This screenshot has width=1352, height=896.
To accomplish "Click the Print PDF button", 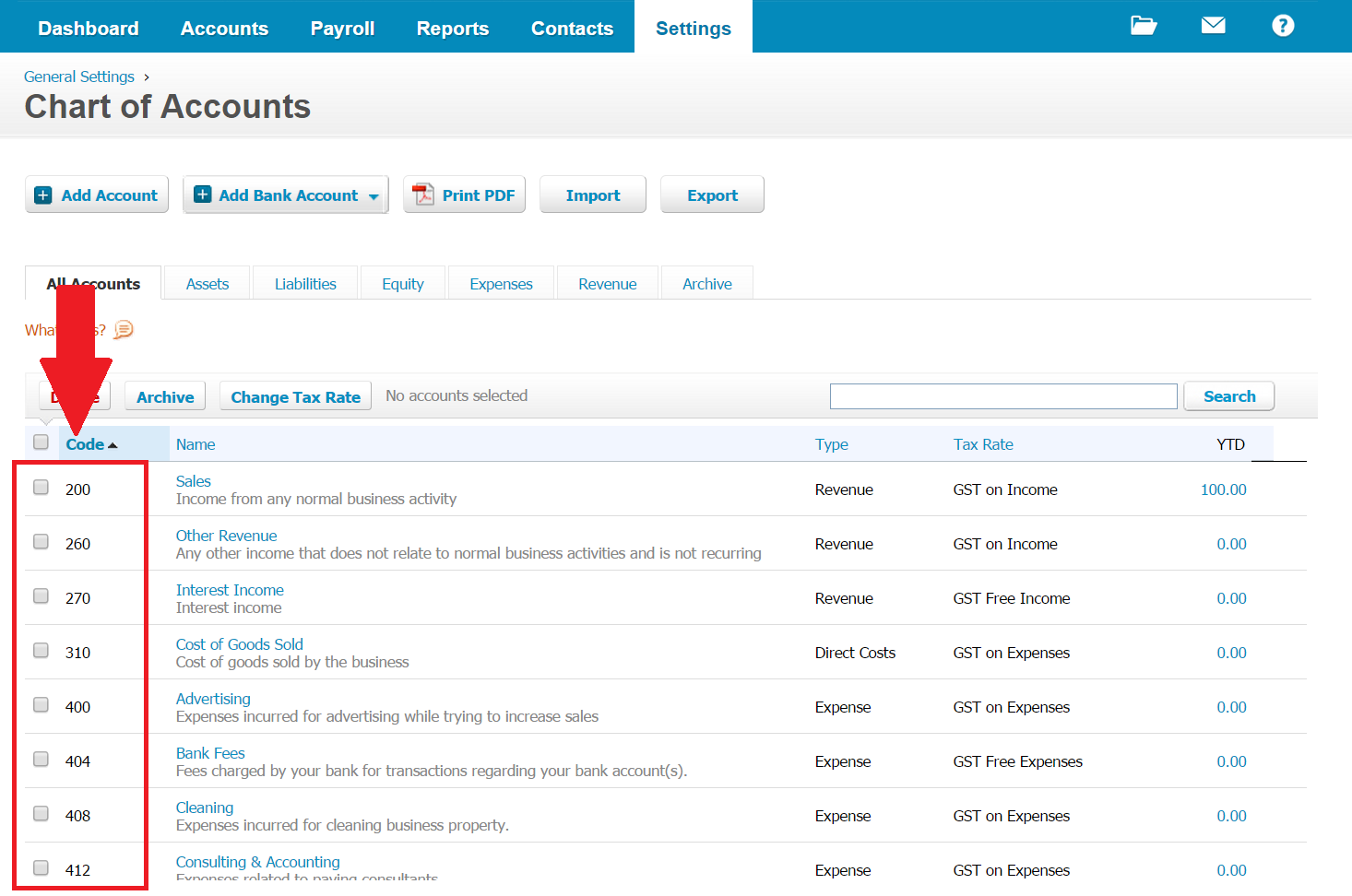I will tap(464, 195).
